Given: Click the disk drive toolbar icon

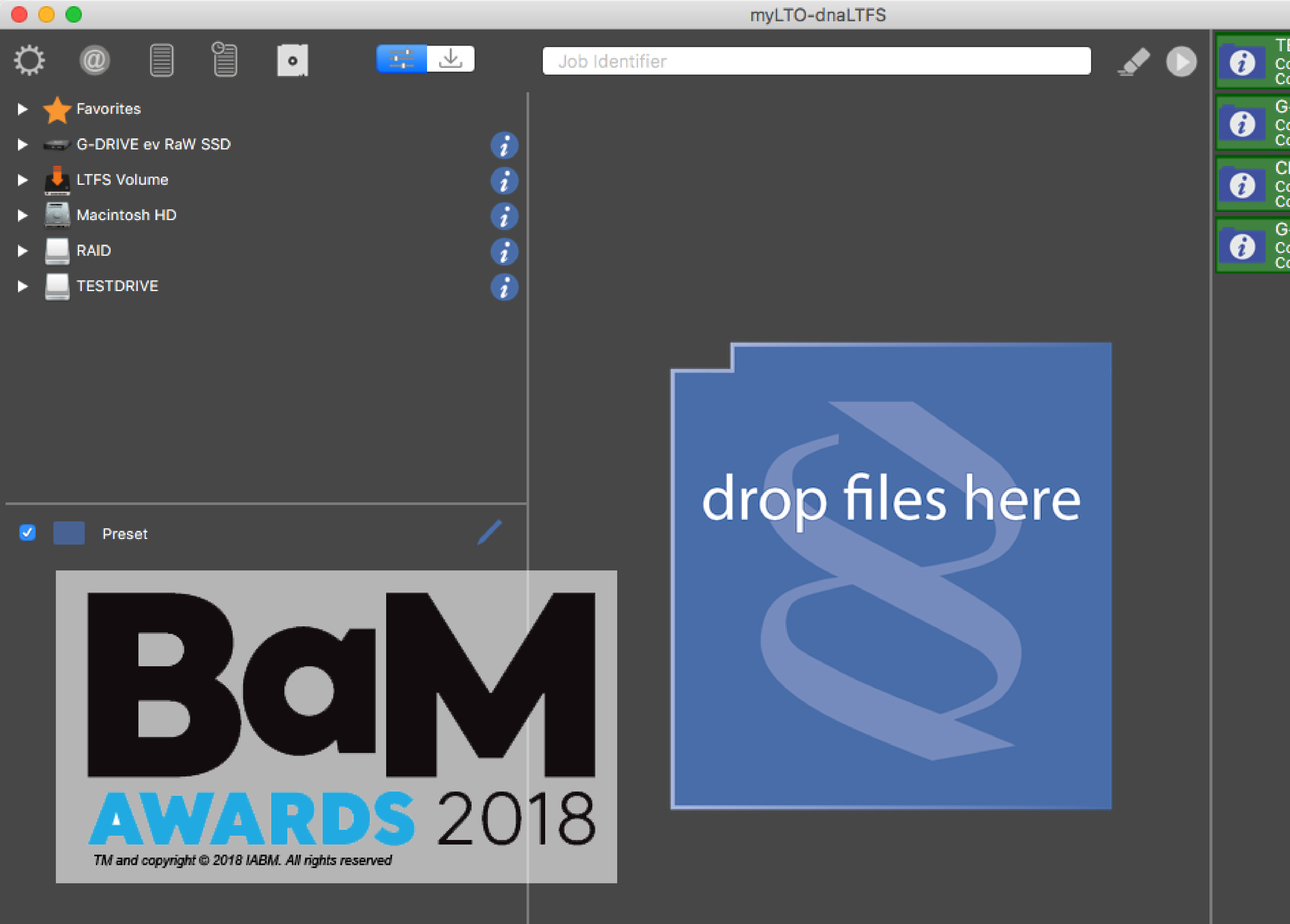Looking at the screenshot, I should coord(292,60).
